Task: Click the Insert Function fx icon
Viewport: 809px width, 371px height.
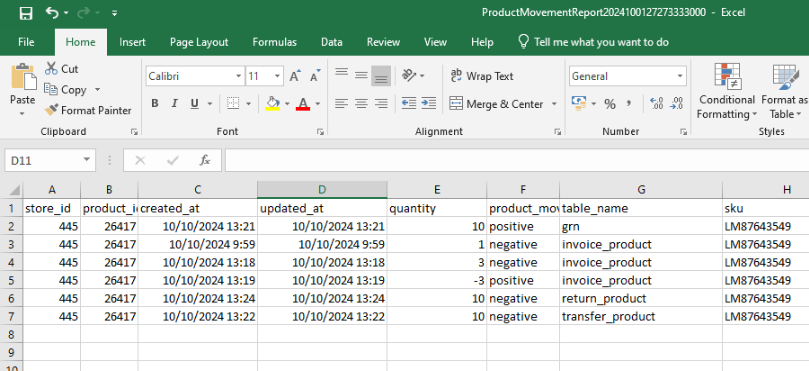Action: click(x=205, y=160)
